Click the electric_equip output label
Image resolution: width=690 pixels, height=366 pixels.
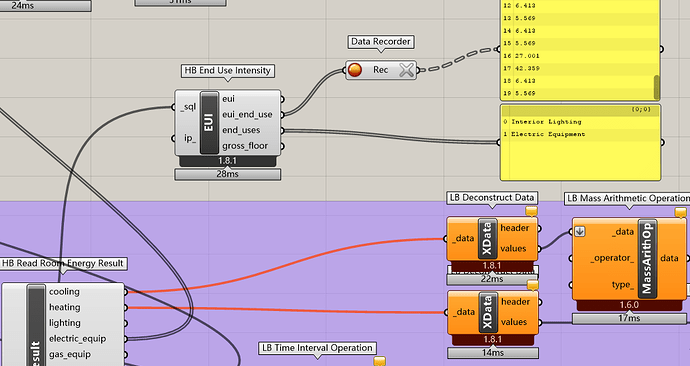pyautogui.click(x=77, y=339)
